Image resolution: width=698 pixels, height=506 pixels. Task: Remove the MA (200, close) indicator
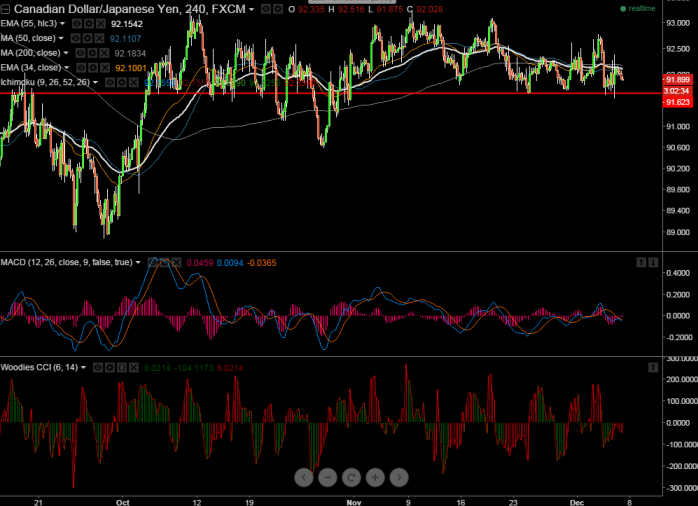pyautogui.click(x=104, y=53)
